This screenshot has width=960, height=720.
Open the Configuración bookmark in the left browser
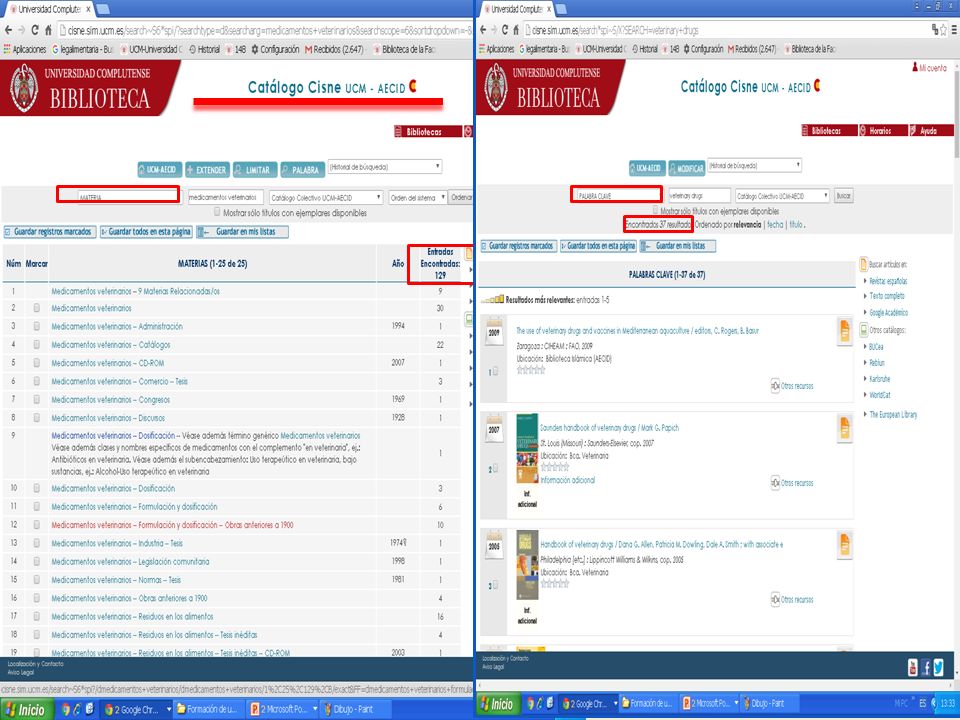(275, 49)
